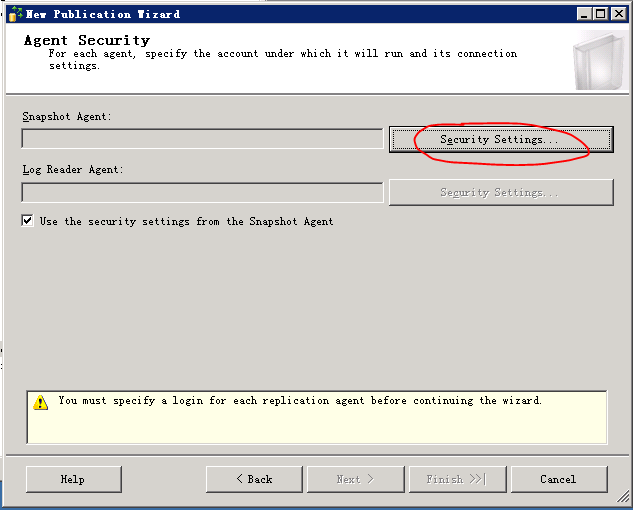
Task: Click the New Publication Wizard title bar text
Action: pyautogui.click(x=103, y=14)
